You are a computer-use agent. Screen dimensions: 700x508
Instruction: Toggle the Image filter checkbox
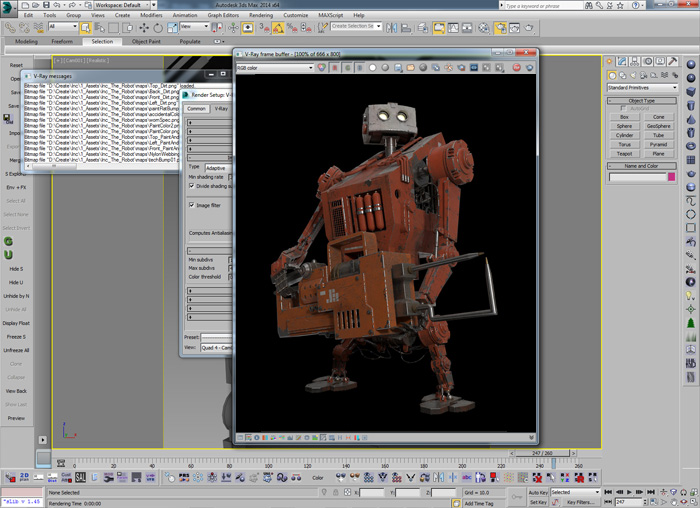coord(192,205)
